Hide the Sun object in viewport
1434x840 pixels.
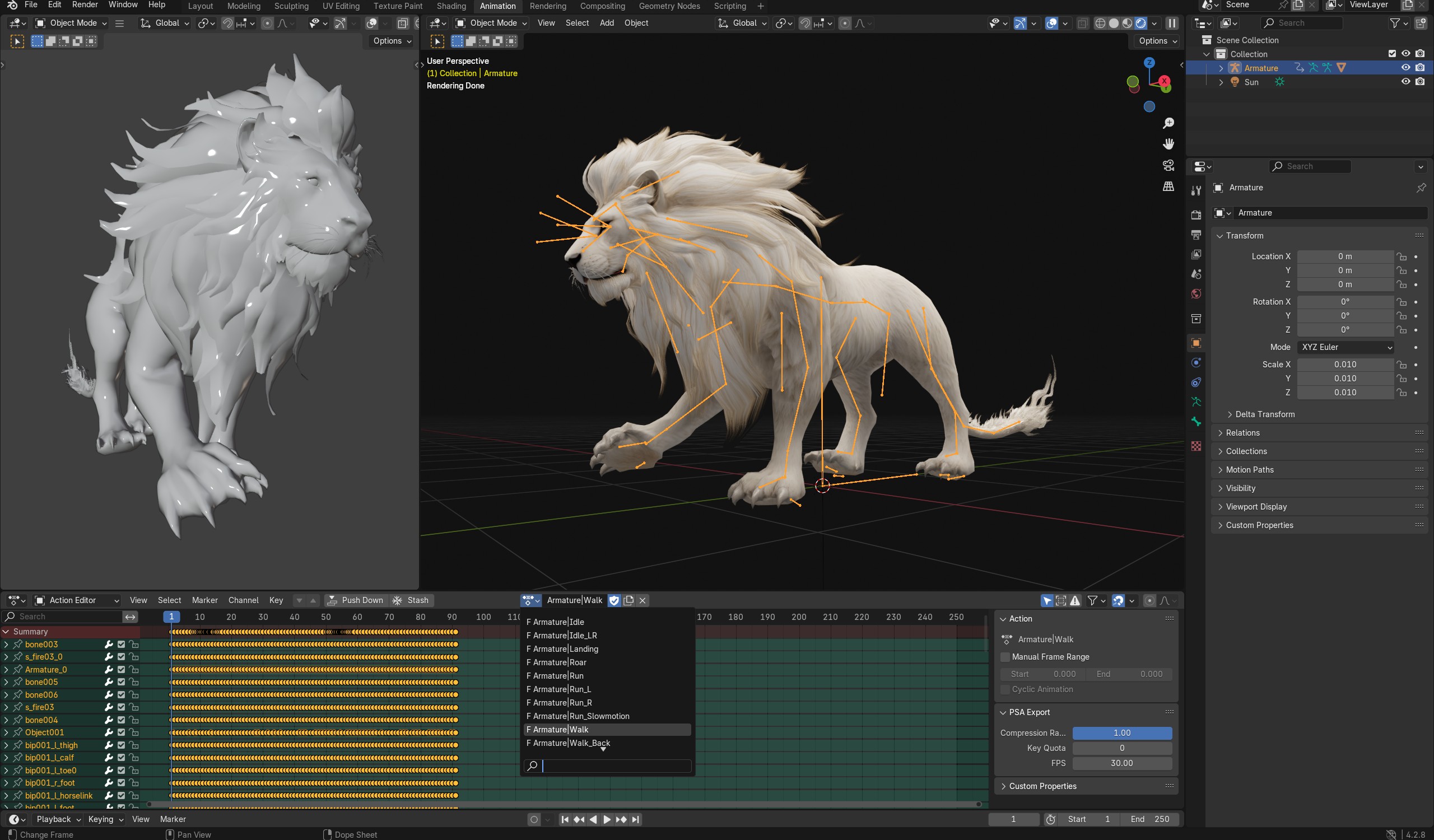(x=1405, y=81)
